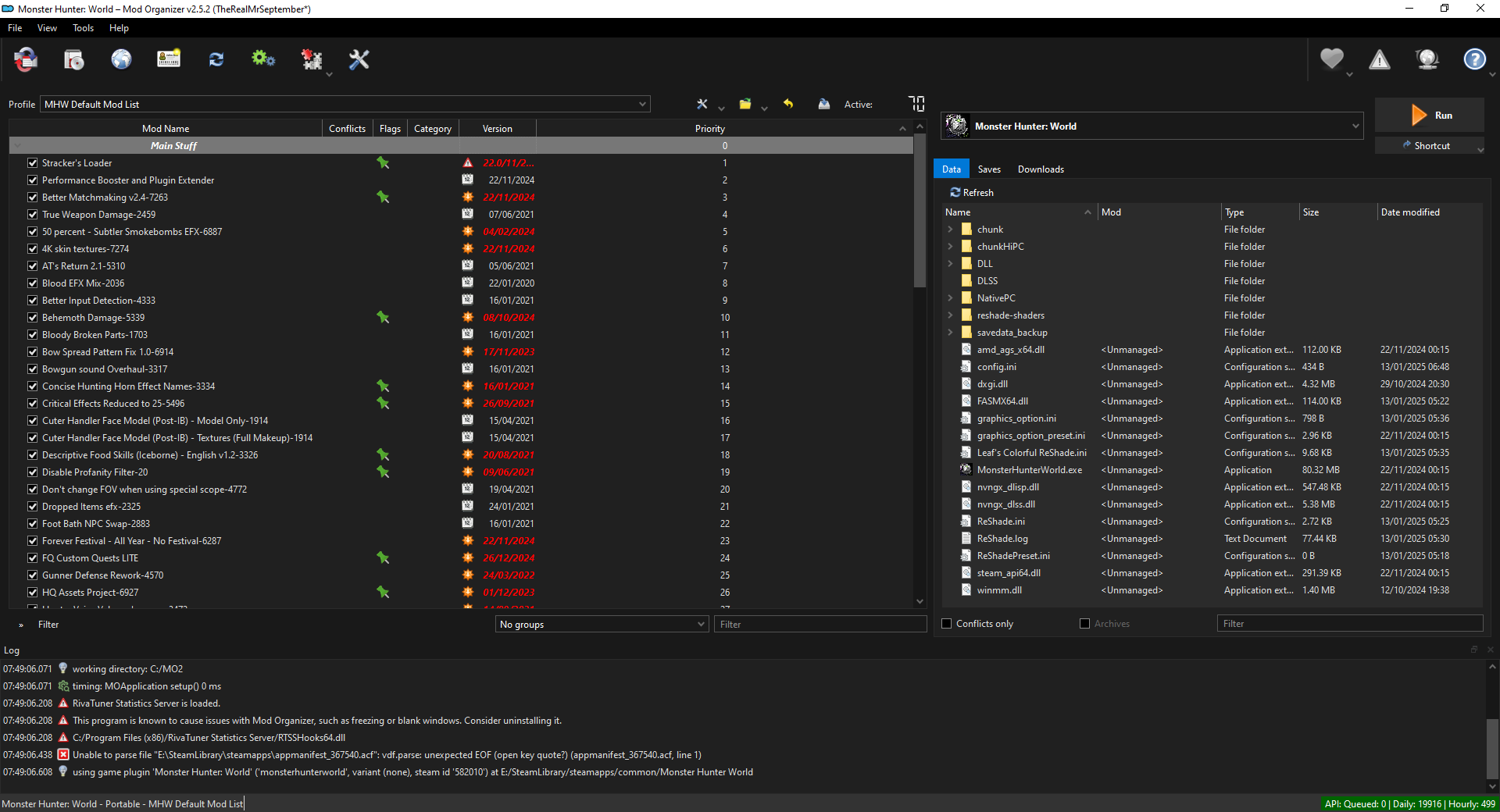
Task: Click the undock icon of the Log panel
Action: pyautogui.click(x=1474, y=650)
